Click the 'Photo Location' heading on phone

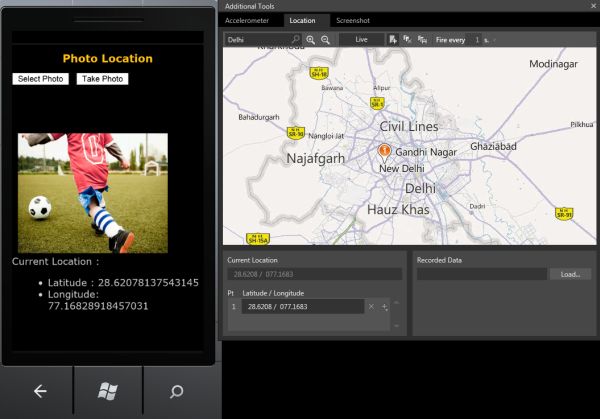point(108,59)
